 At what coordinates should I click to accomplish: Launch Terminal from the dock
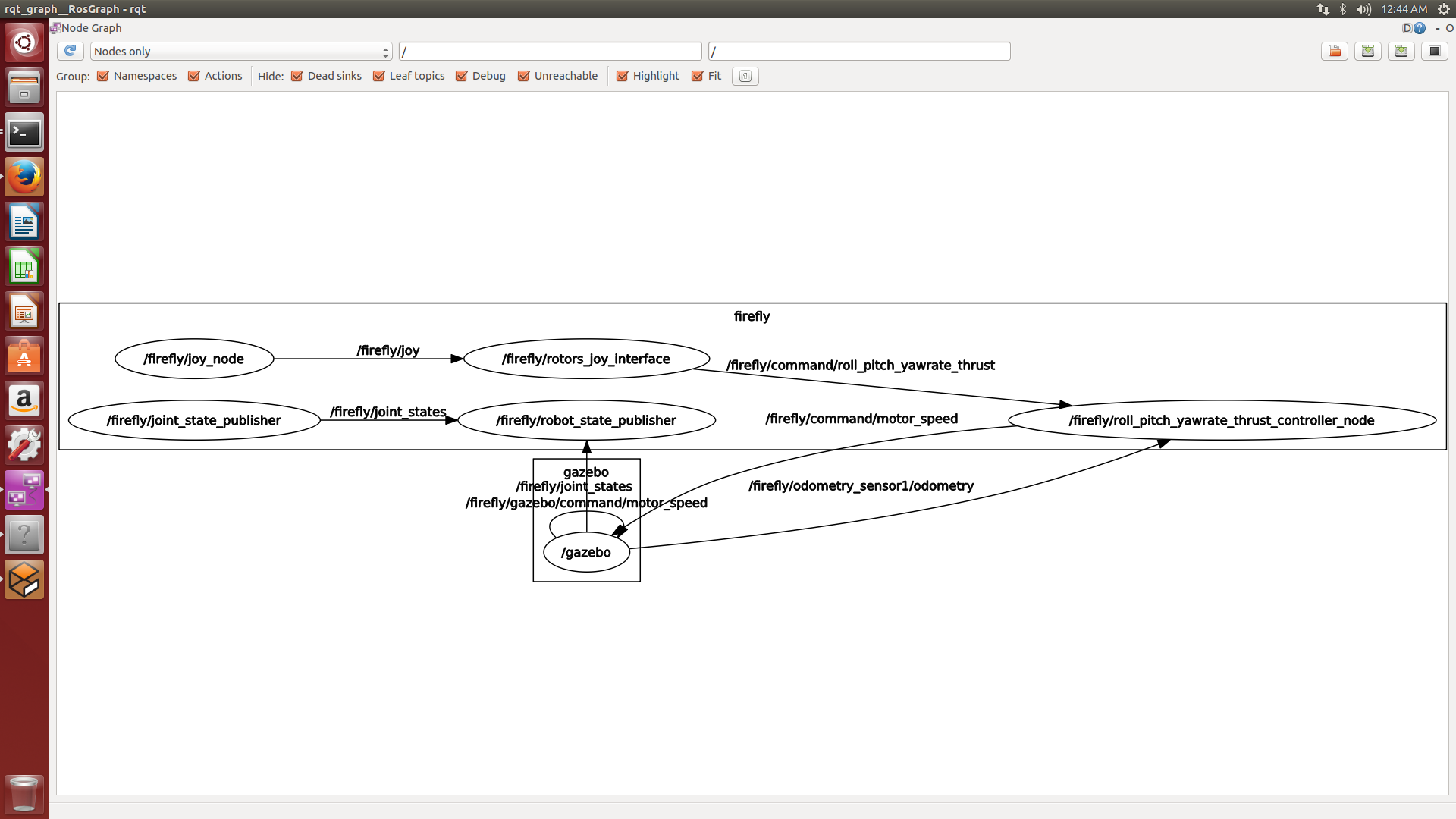click(24, 133)
